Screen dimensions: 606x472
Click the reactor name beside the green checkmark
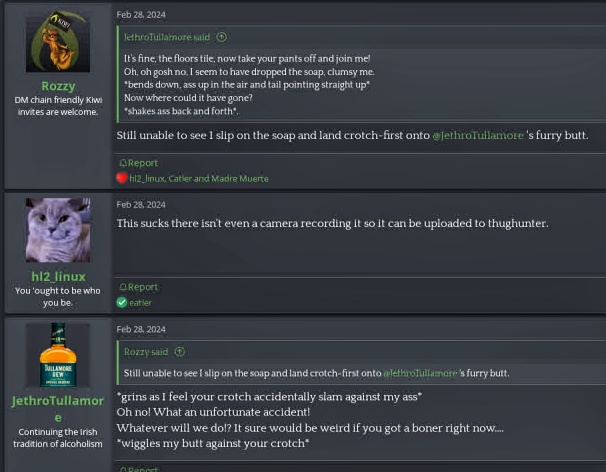click(140, 302)
